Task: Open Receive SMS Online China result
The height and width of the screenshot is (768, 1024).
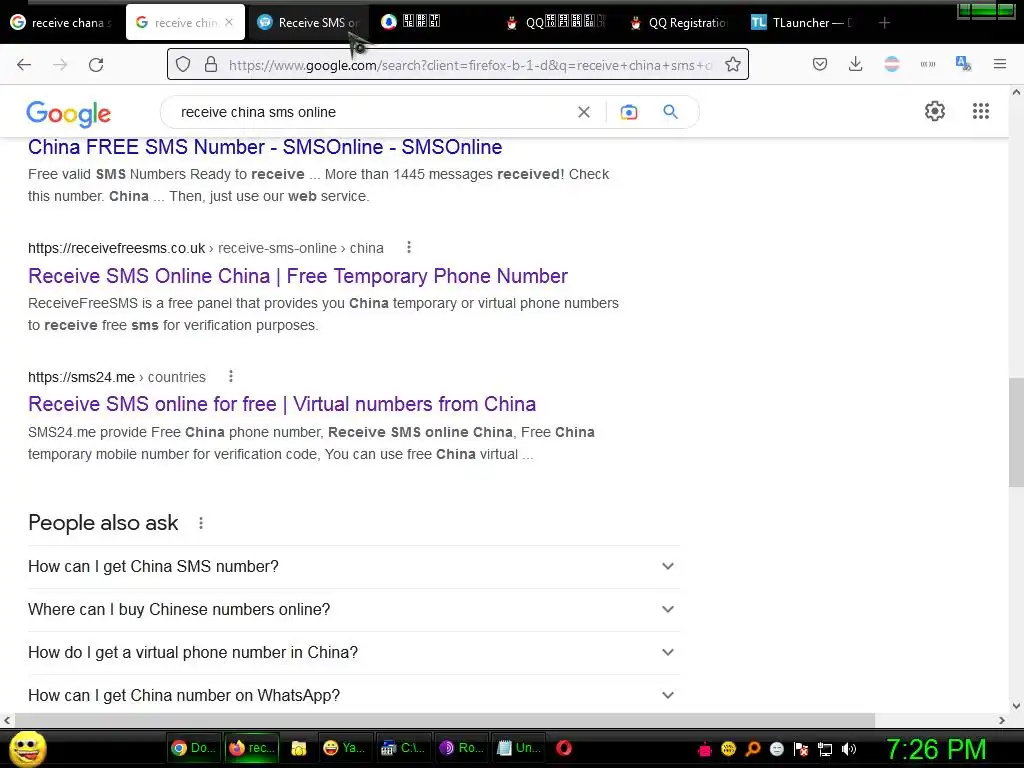Action: (x=298, y=276)
